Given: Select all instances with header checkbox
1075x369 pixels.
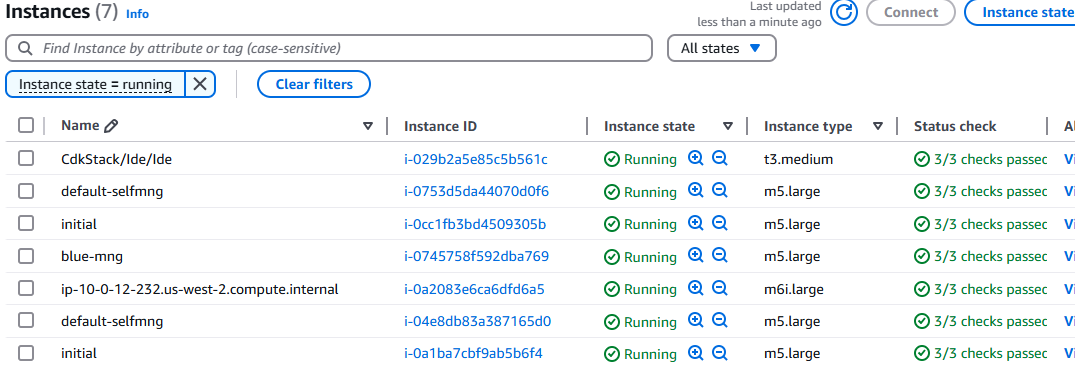Looking at the screenshot, I should (x=26, y=126).
